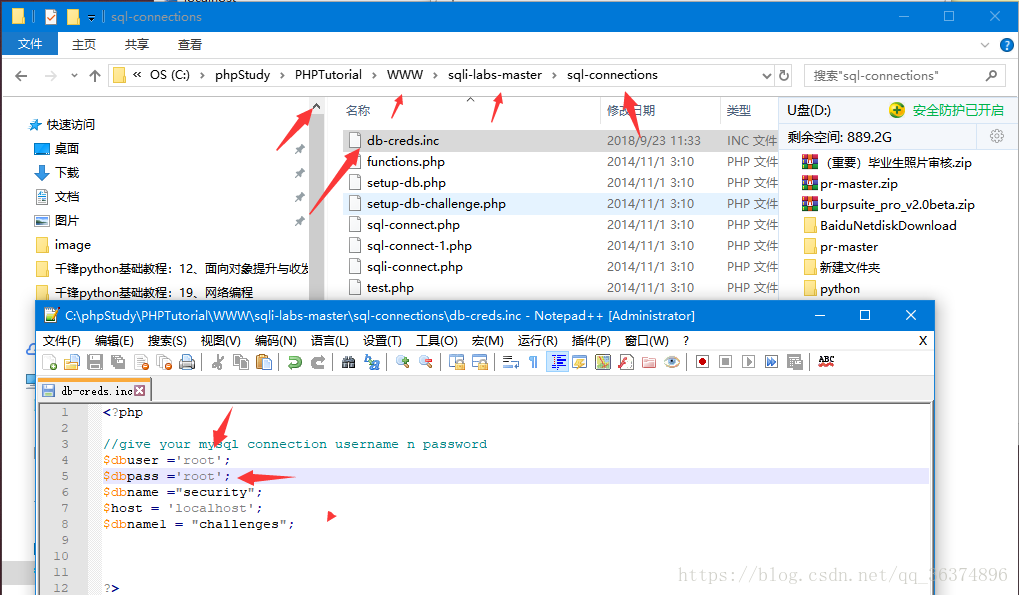The width and height of the screenshot is (1019, 595).
Task: Run macro multiple times toolbar icon
Action: [771, 362]
